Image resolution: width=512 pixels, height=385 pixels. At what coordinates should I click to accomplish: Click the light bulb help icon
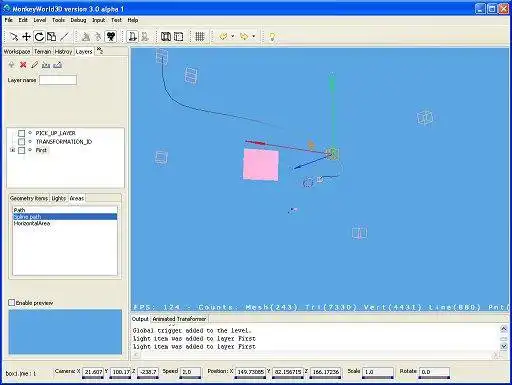pos(272,37)
